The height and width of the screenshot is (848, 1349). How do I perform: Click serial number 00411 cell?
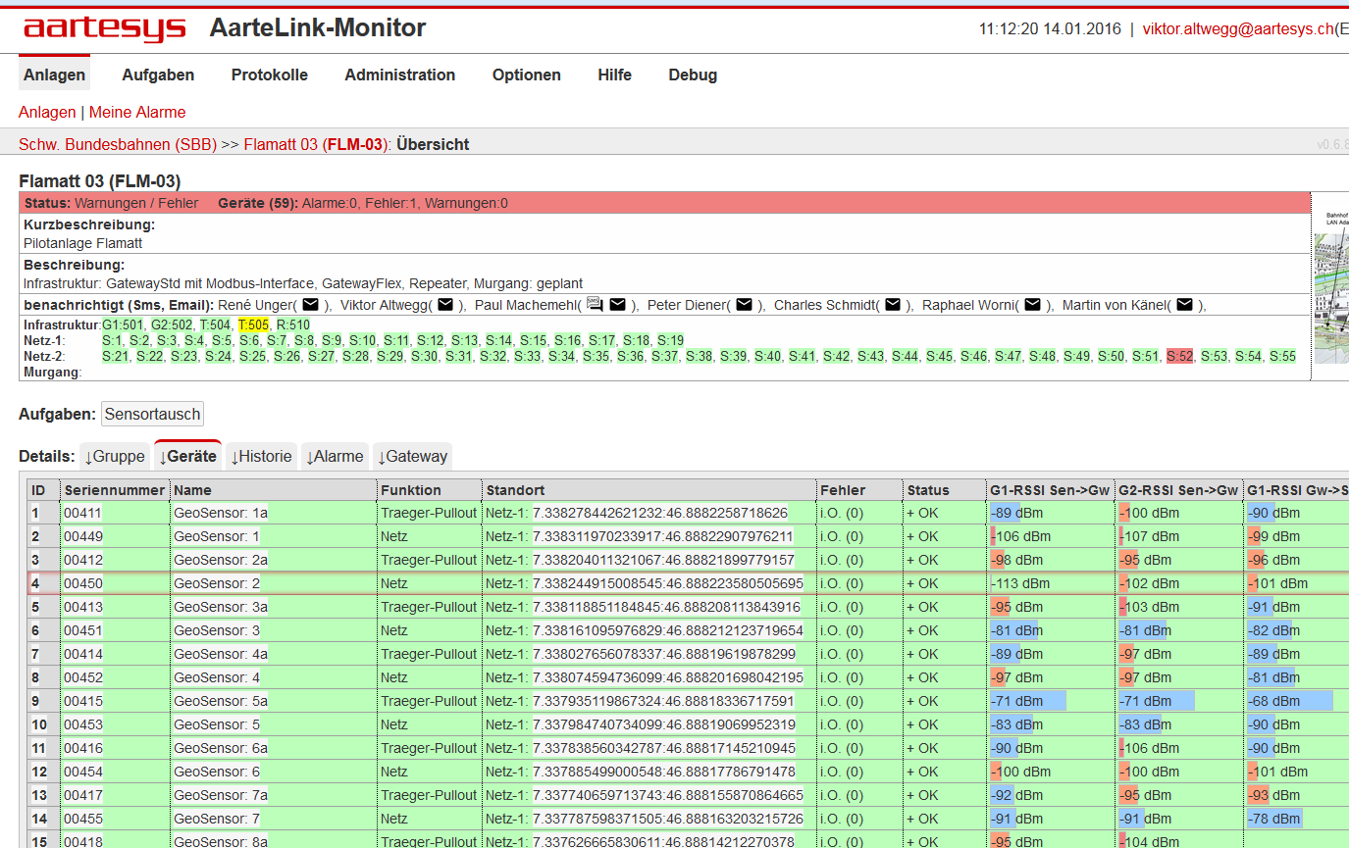coord(115,513)
